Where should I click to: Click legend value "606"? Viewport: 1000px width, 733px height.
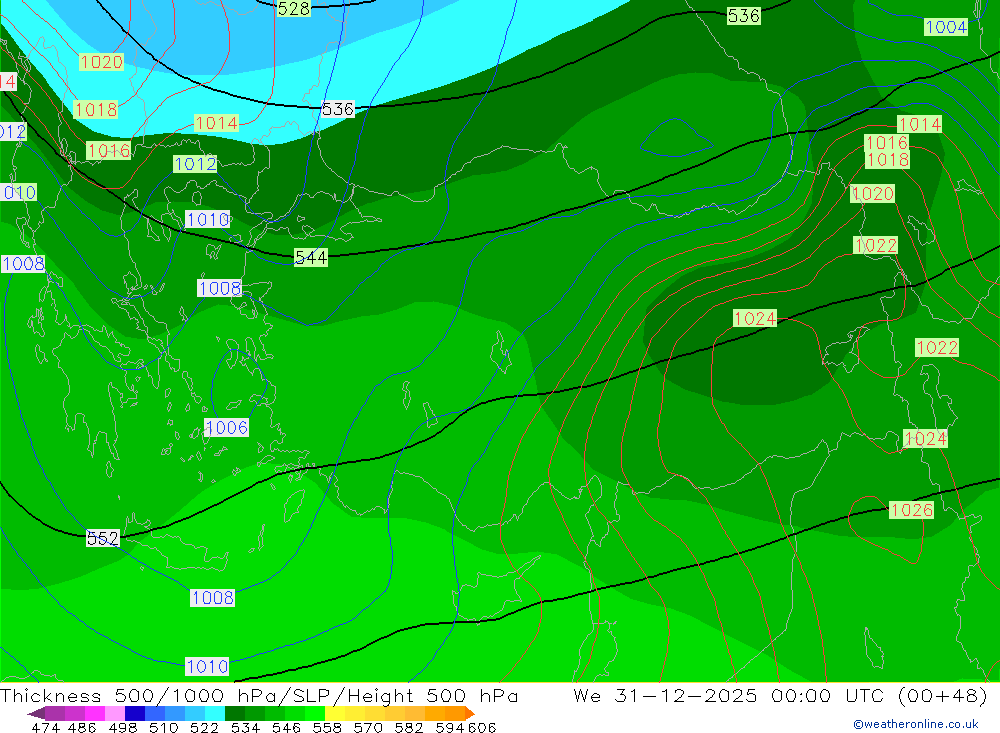(x=482, y=727)
